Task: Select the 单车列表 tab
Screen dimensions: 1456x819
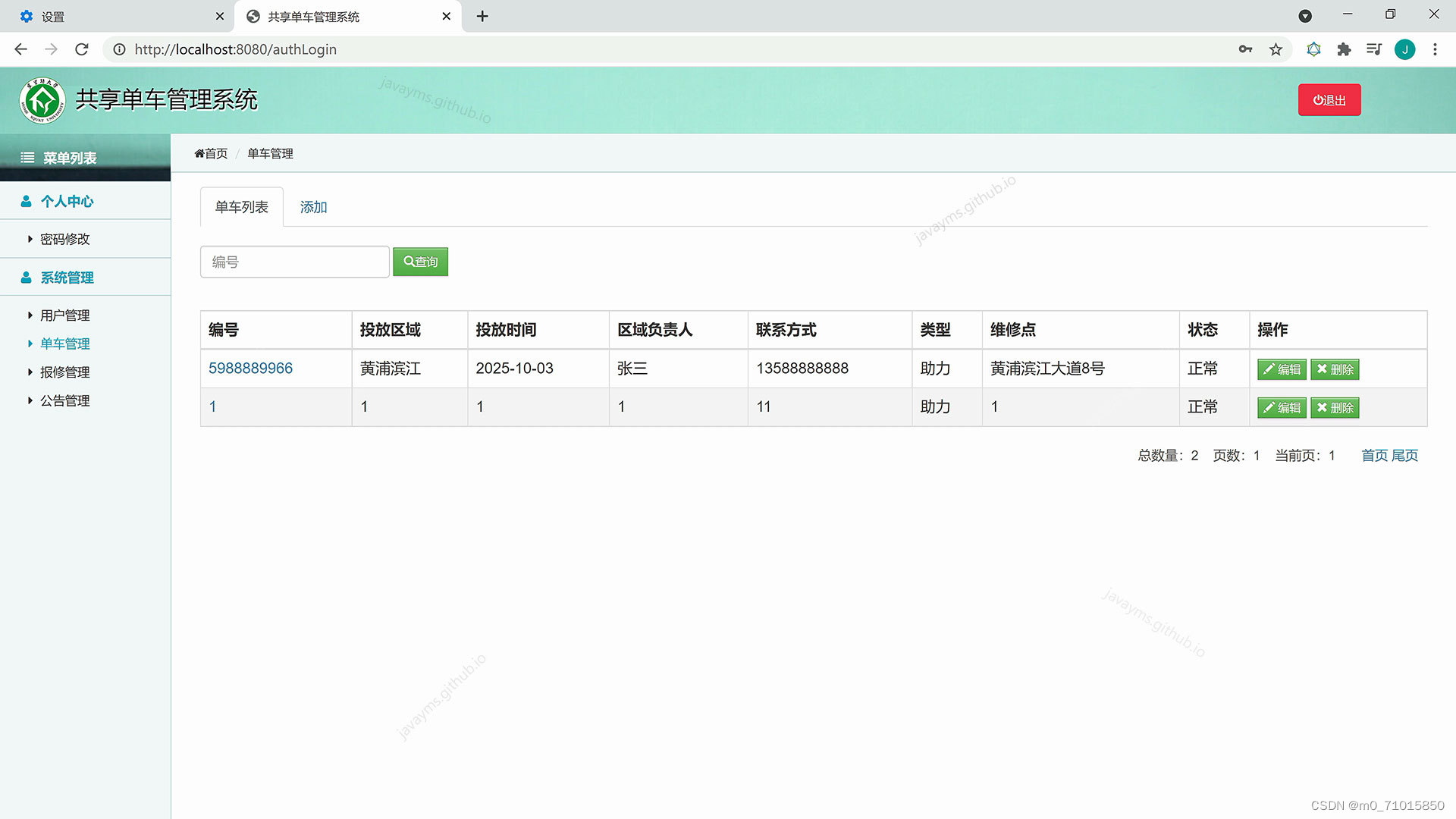Action: 241,207
